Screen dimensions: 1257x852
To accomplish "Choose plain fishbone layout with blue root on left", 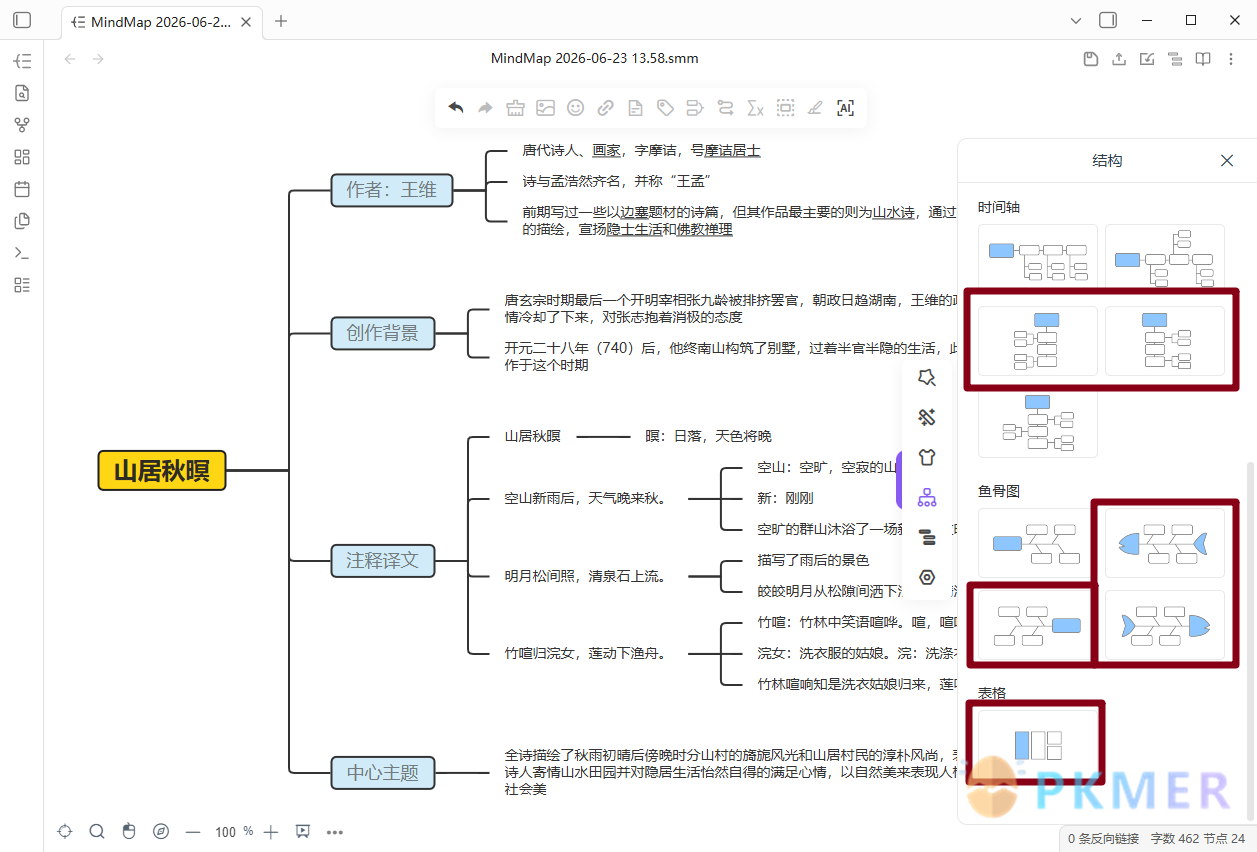I will click(x=1037, y=543).
